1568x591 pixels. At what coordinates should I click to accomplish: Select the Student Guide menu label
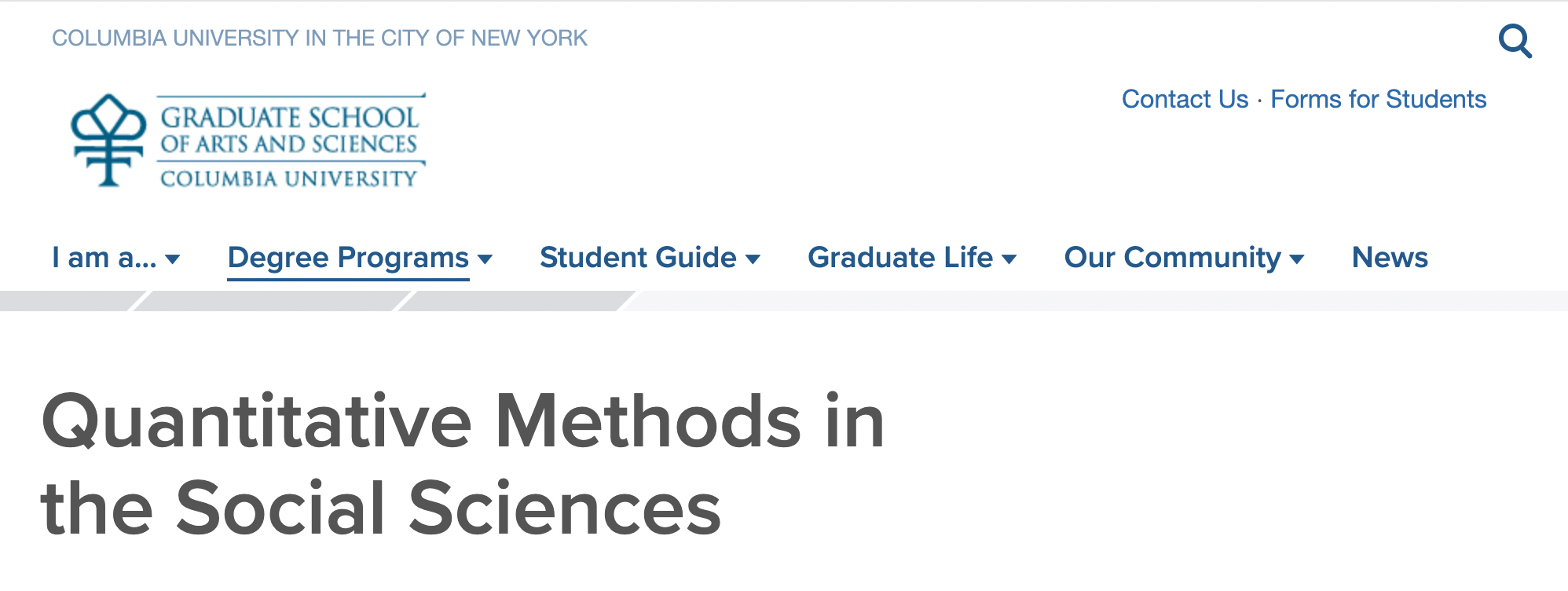638,258
